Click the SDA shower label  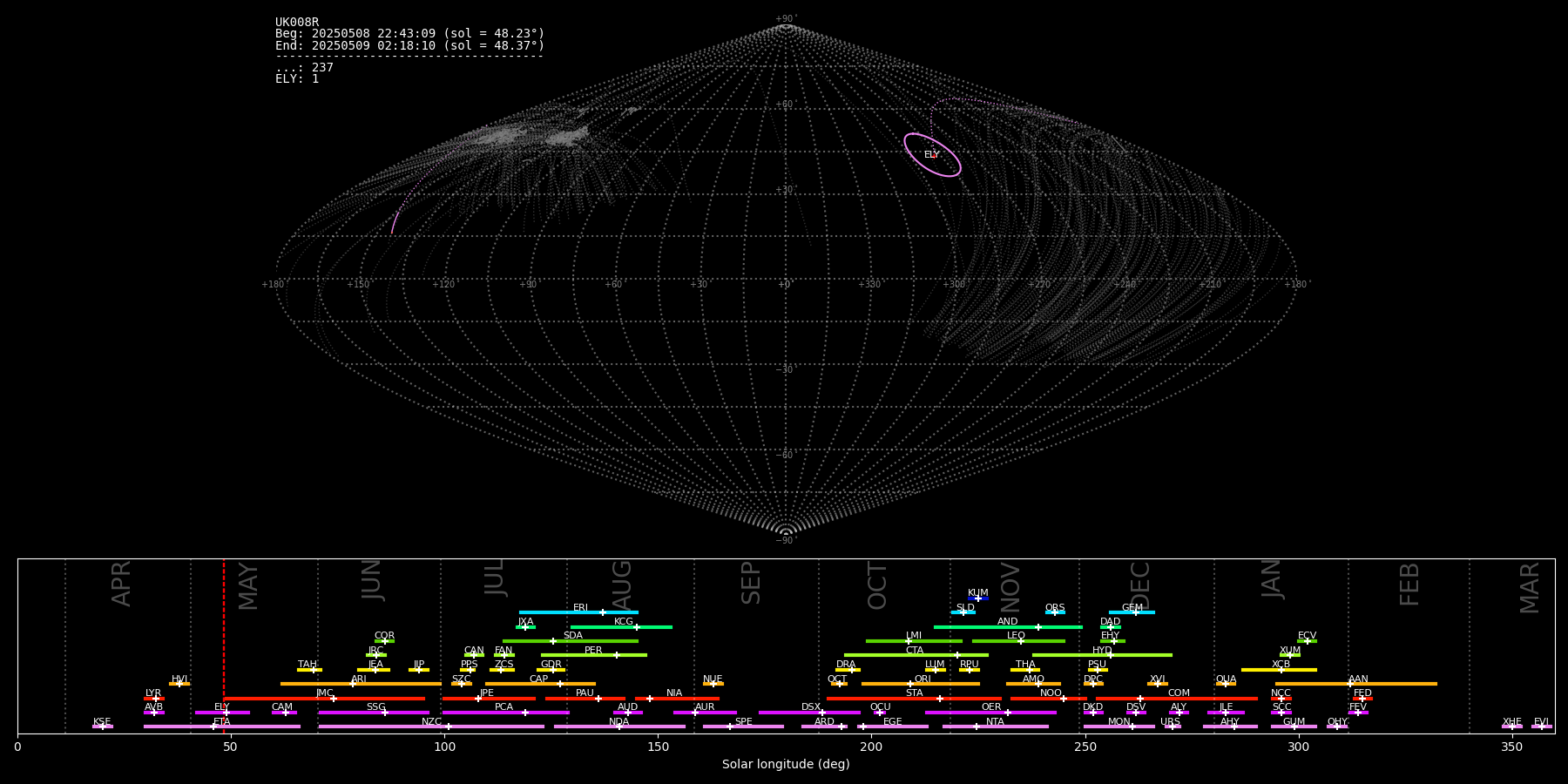point(573,636)
